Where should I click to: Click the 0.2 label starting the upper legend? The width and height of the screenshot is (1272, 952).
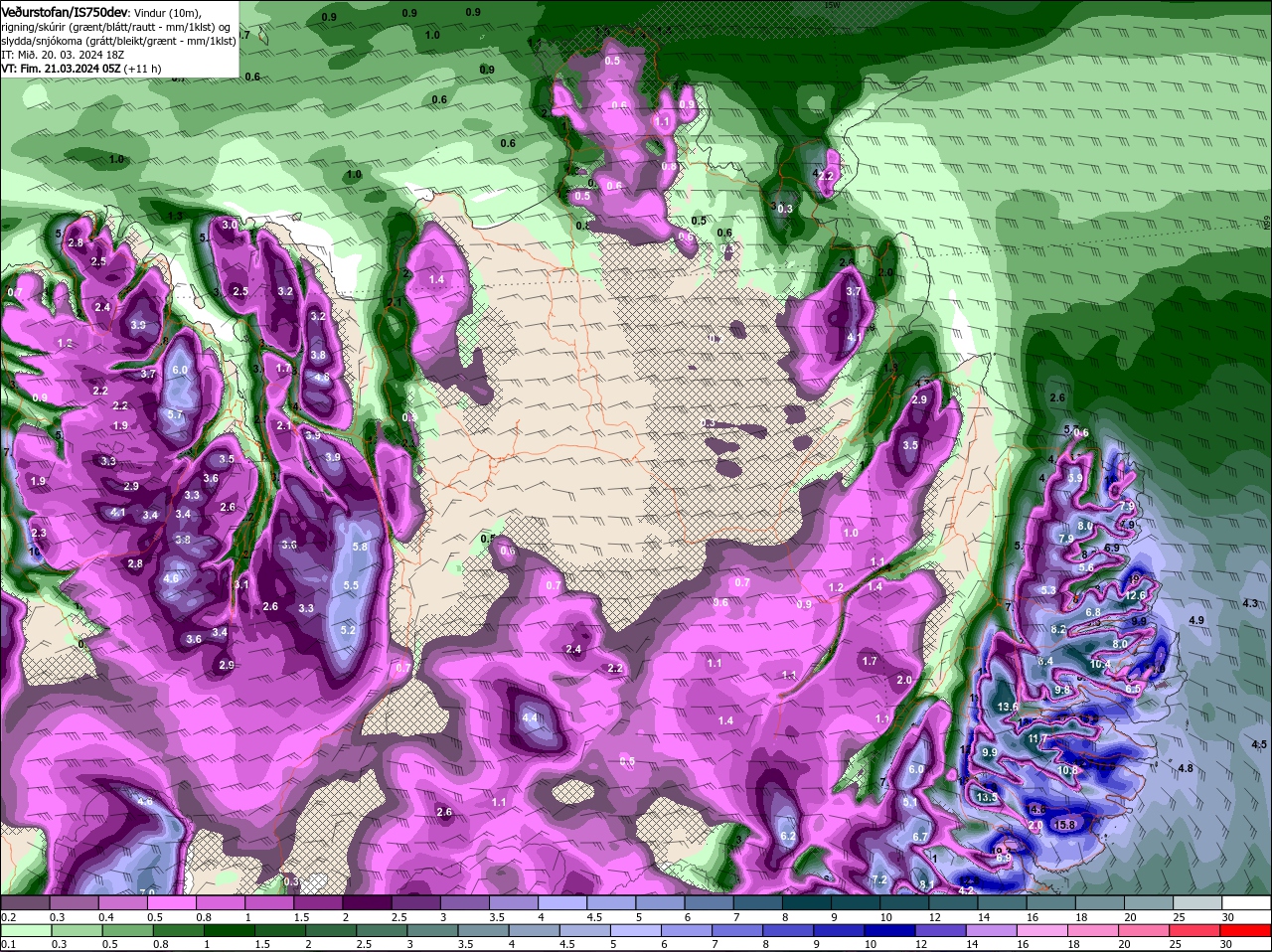[x=9, y=917]
